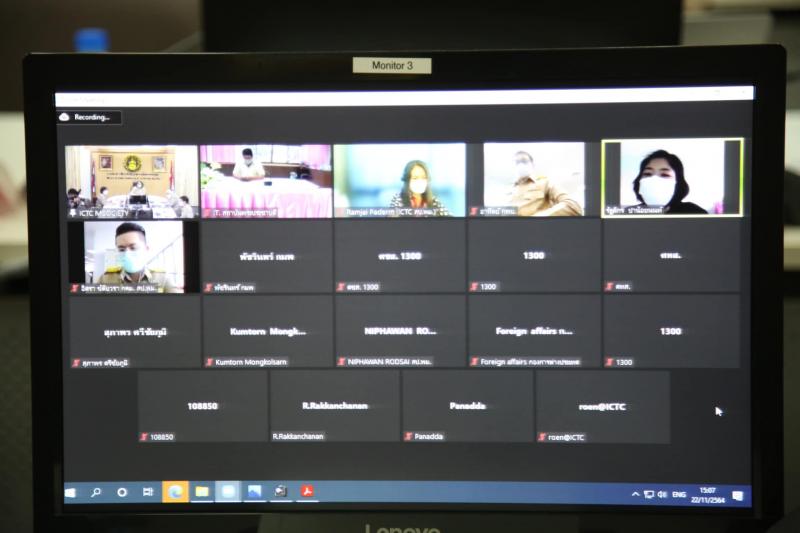
Task: Select the Zoom app on the taskbar
Action: pos(228,491)
